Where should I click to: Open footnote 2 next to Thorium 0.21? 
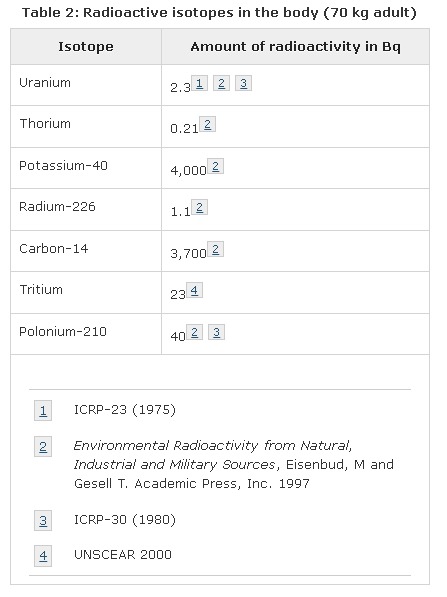tap(208, 124)
